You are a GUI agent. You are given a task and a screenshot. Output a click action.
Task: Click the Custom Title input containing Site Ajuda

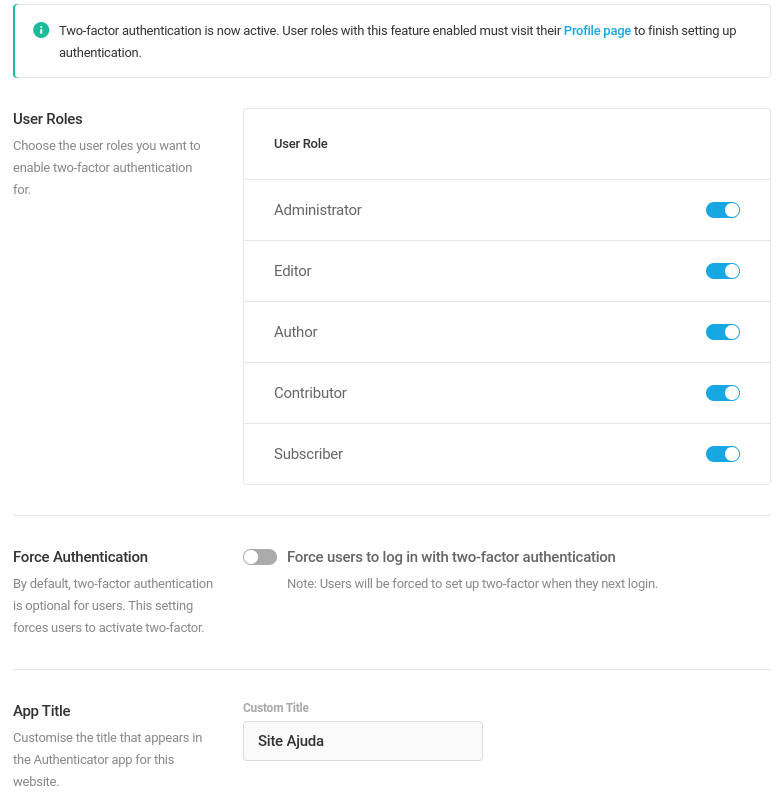click(x=363, y=741)
